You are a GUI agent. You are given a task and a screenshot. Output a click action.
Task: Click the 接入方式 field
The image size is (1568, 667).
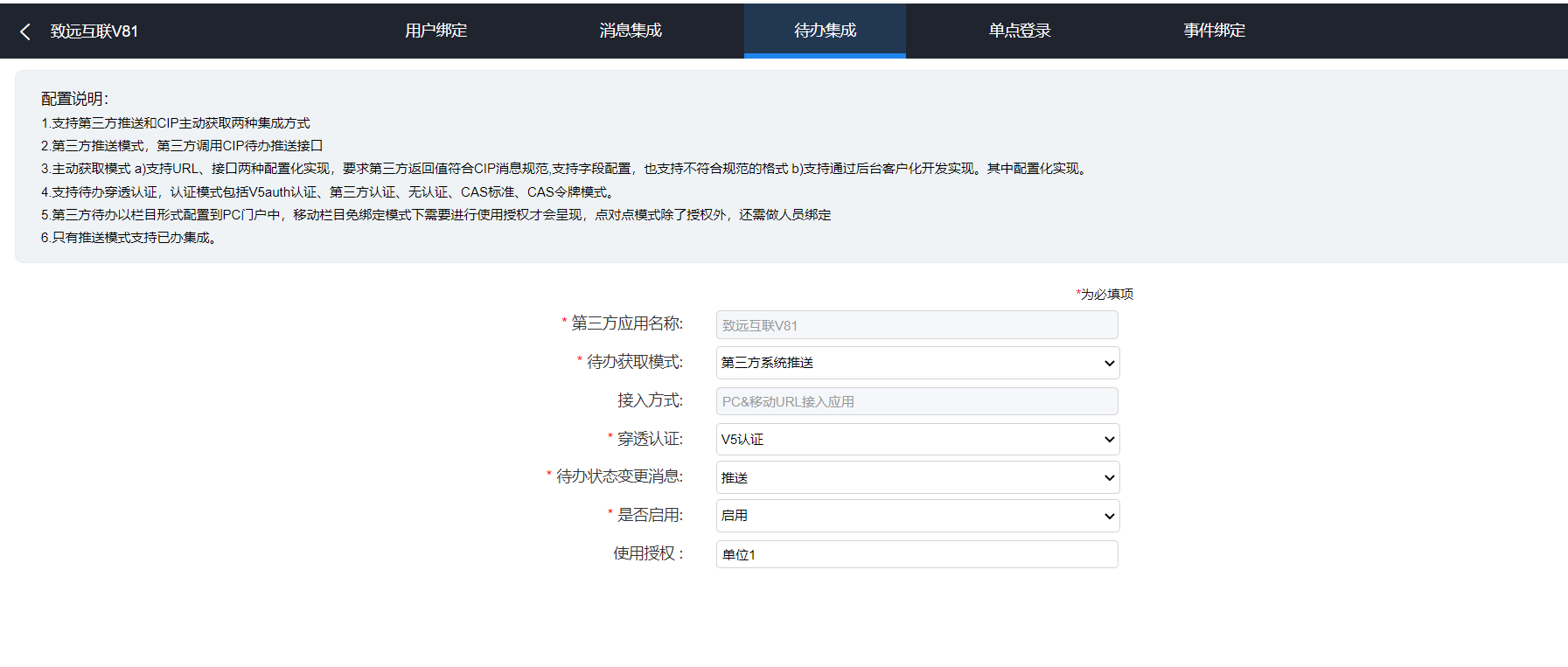click(x=916, y=401)
